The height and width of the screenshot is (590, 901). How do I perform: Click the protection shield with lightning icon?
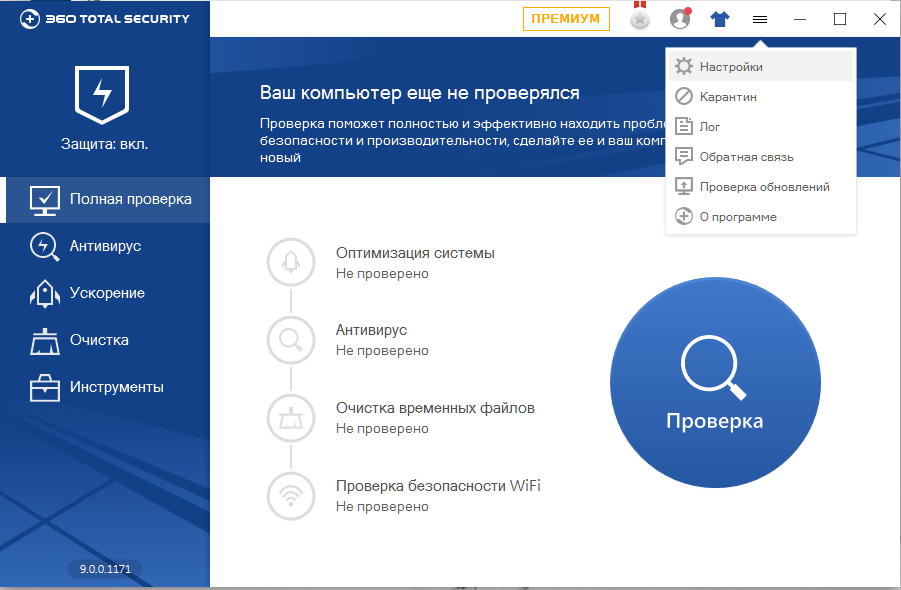102,94
